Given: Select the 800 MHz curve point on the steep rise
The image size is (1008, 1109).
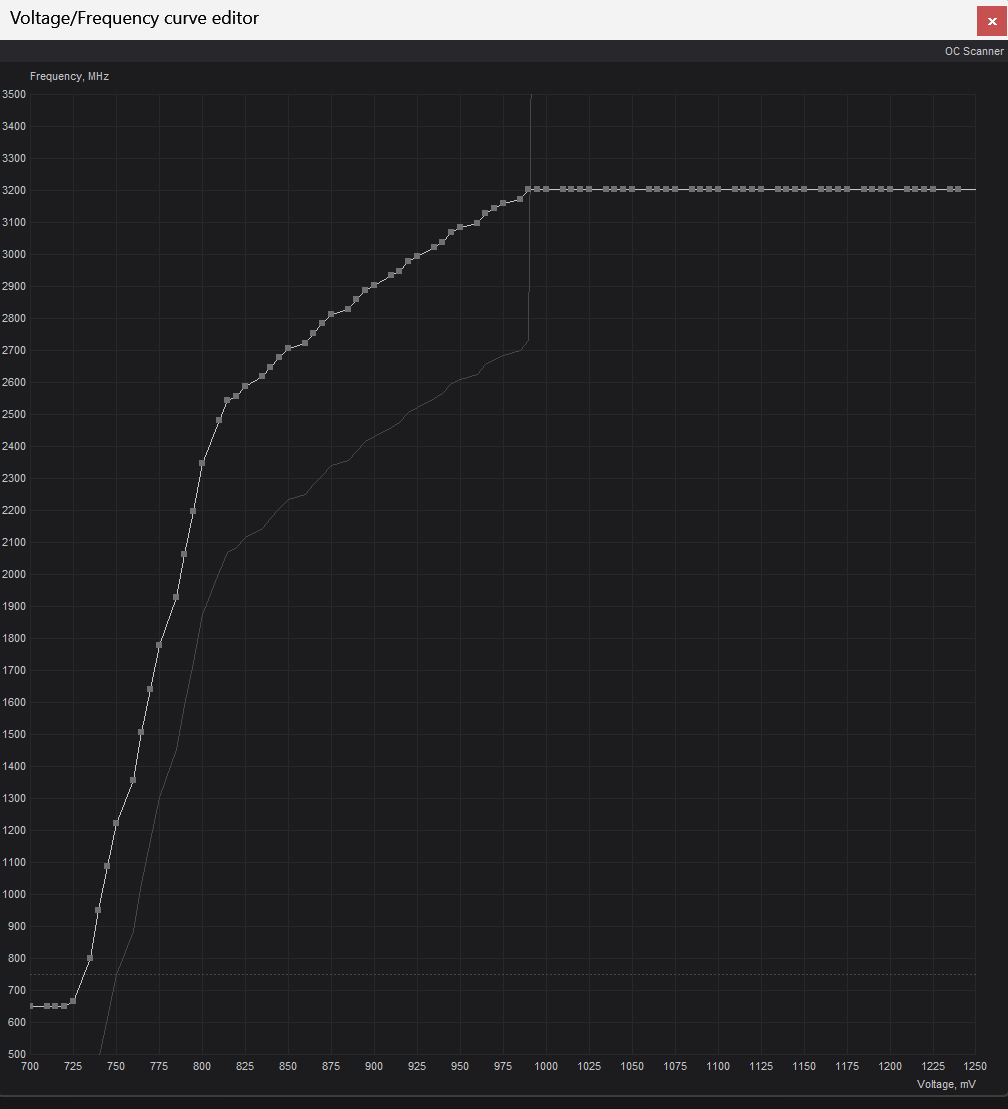Looking at the screenshot, I should (x=90, y=958).
